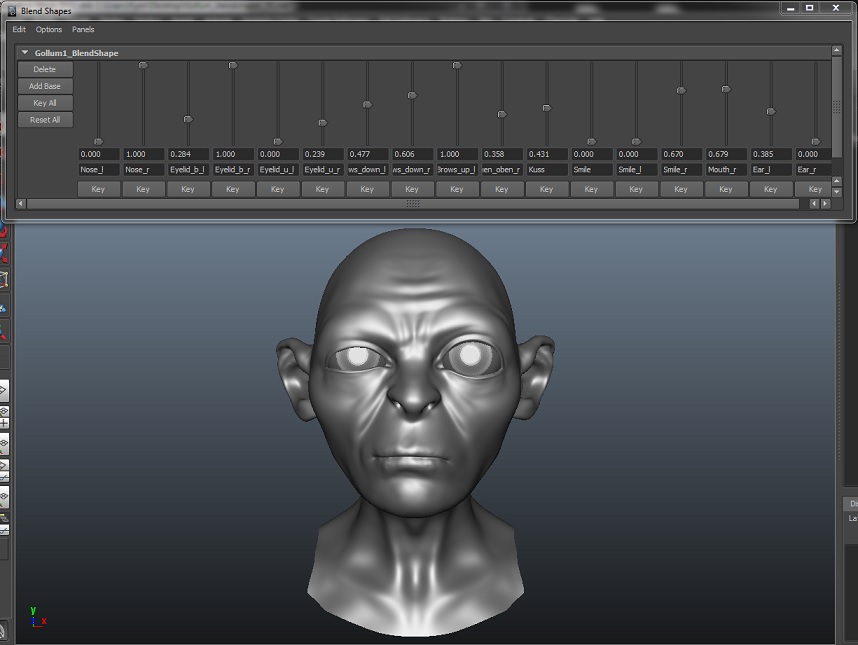Screen dimensions: 858x645
Task: Click the Eyelid_b_r name field
Action: click(x=234, y=170)
